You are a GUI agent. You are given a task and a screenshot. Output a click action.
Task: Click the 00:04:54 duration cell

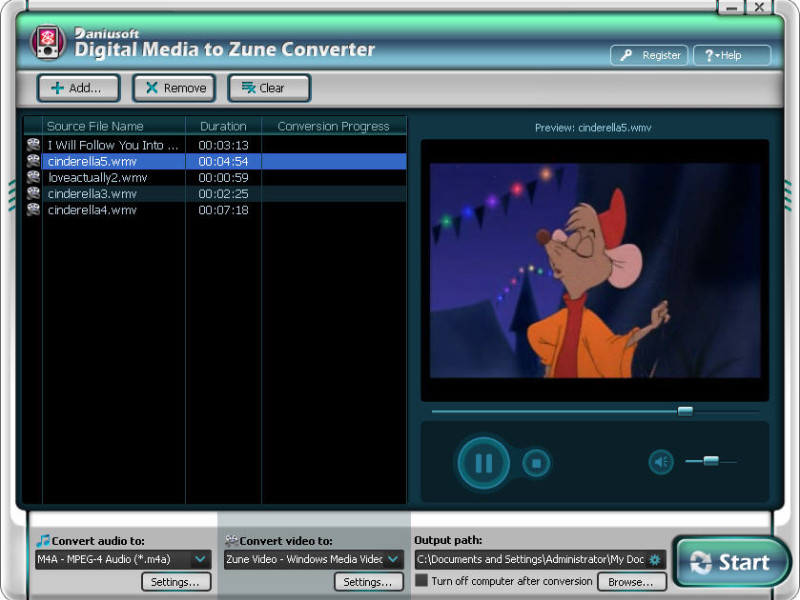(x=223, y=161)
